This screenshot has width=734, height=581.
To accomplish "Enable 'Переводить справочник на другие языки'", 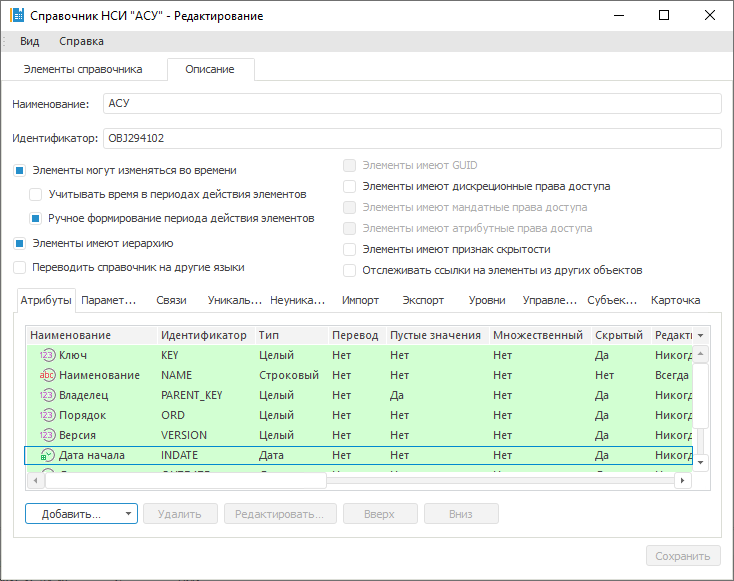I will click(19, 268).
